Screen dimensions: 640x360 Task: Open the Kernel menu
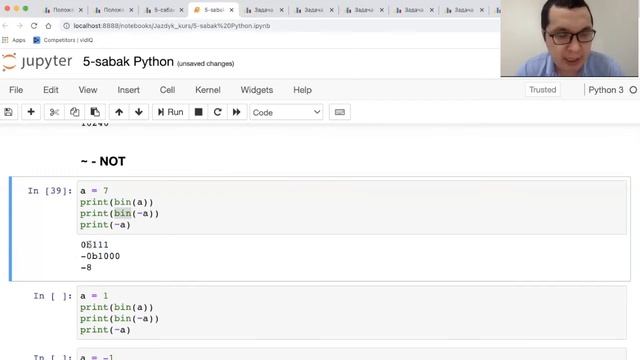click(x=208, y=90)
